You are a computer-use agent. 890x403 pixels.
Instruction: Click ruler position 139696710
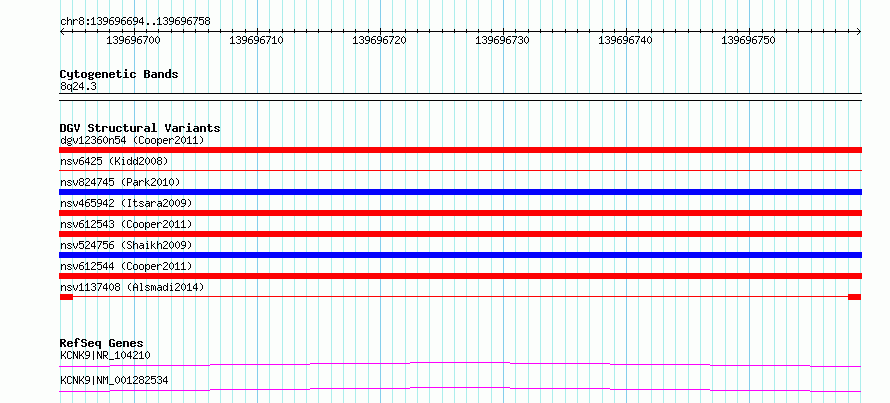[257, 40]
